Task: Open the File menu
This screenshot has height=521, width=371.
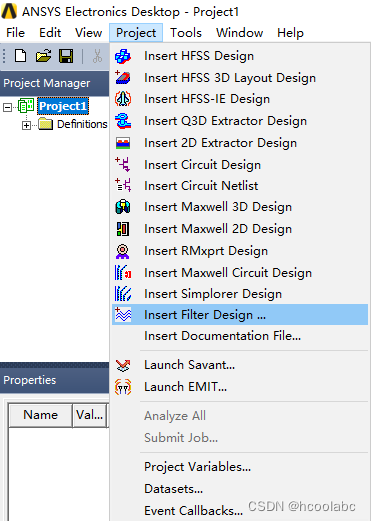Action: (x=15, y=33)
